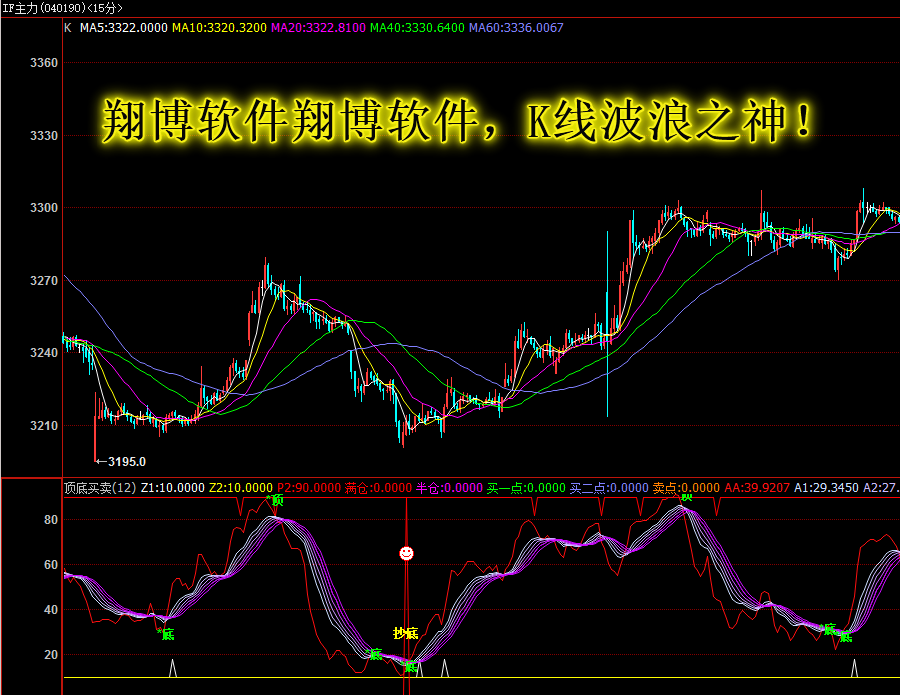Click the magenta 半仓:0.0000 value
Image resolution: width=900 pixels, height=695 pixels.
pos(449,488)
